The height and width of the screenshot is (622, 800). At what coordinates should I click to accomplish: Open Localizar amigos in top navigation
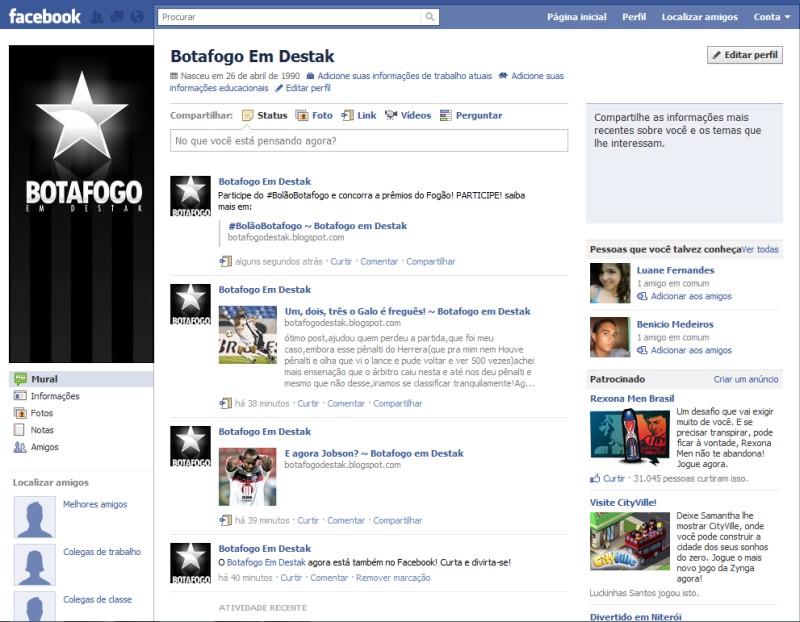[x=699, y=17]
